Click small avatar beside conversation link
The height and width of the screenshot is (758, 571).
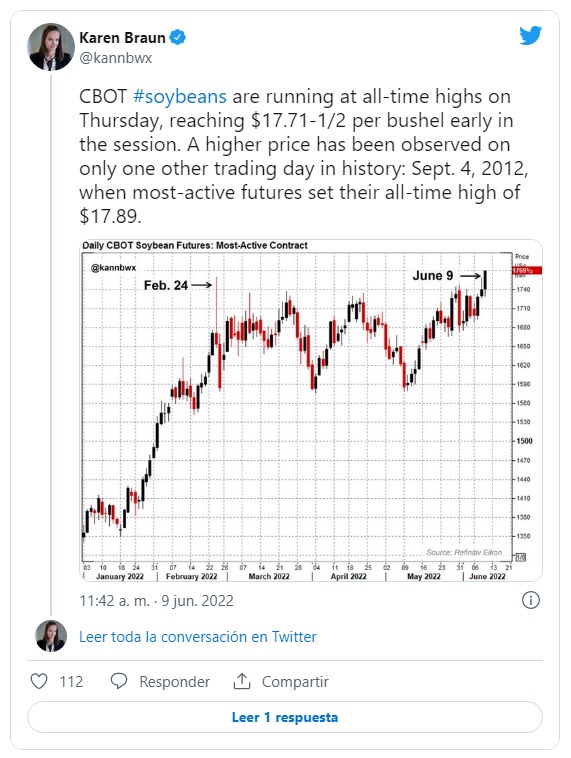51,636
